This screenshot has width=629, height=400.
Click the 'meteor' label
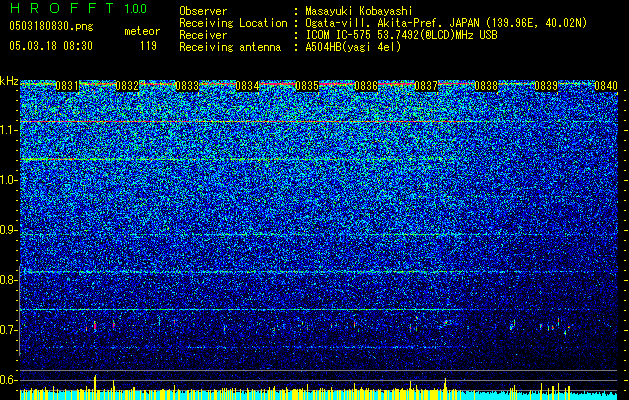point(142,31)
